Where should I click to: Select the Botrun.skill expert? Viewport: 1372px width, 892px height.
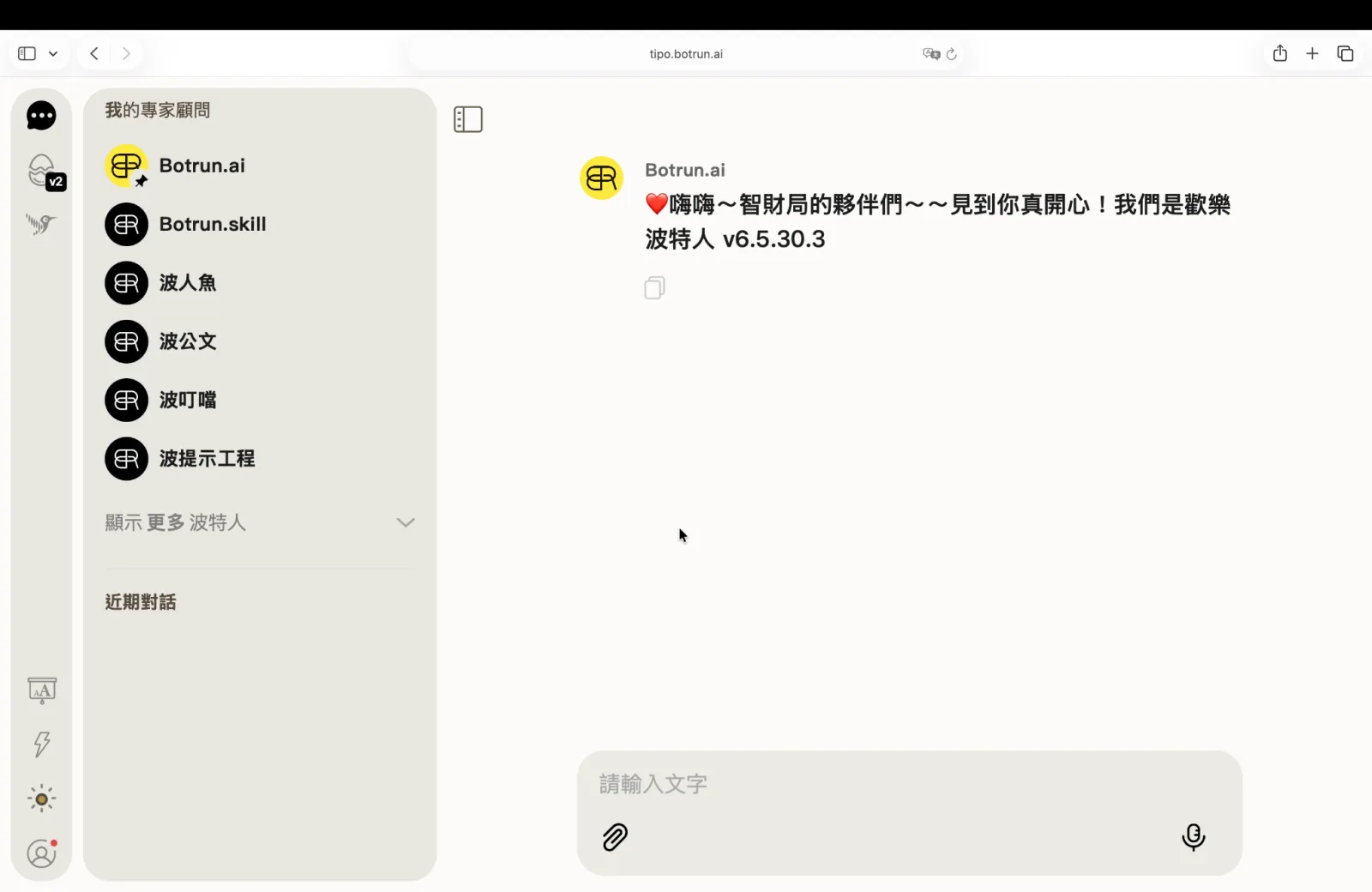click(259, 225)
